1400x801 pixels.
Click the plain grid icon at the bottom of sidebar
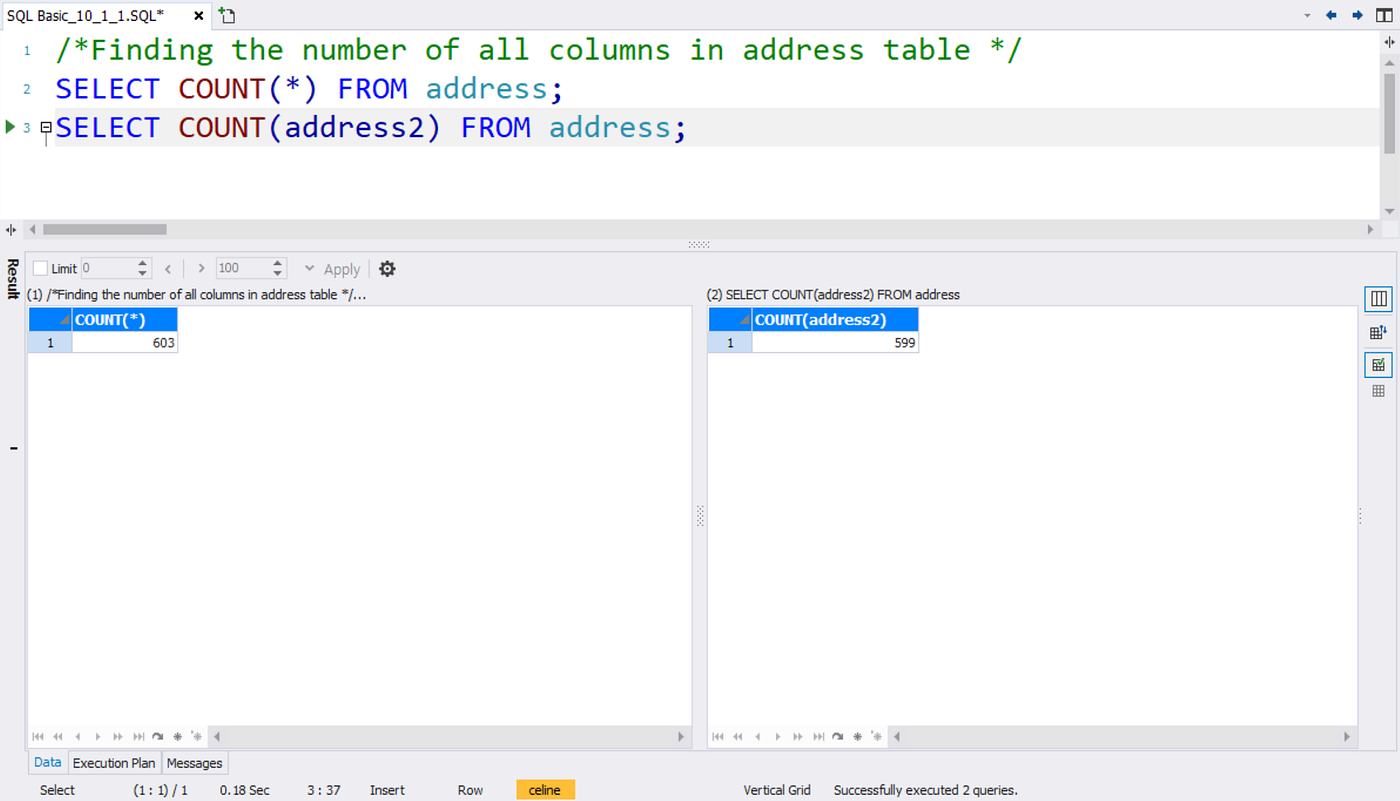click(1378, 391)
